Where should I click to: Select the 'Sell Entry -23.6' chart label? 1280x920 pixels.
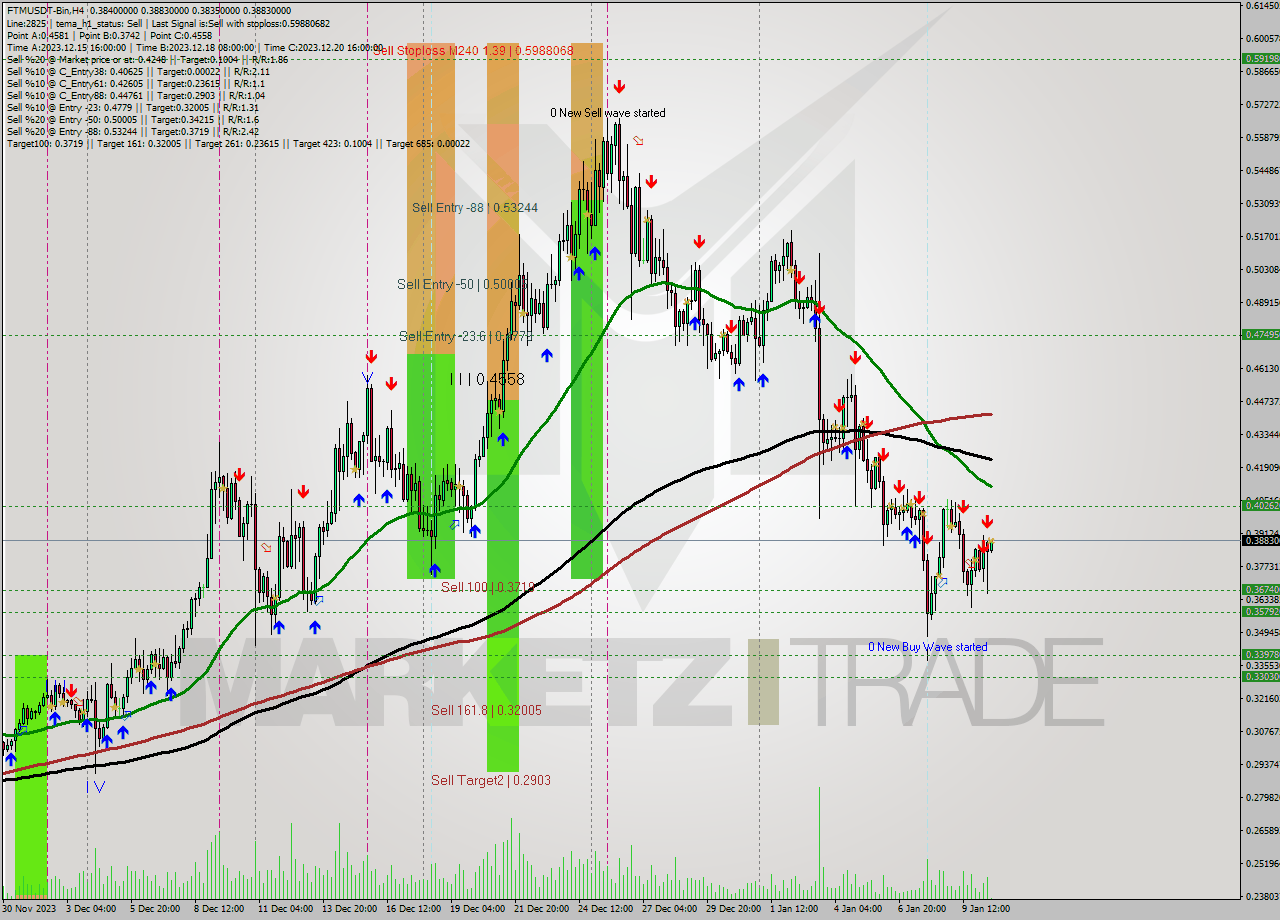pos(465,336)
